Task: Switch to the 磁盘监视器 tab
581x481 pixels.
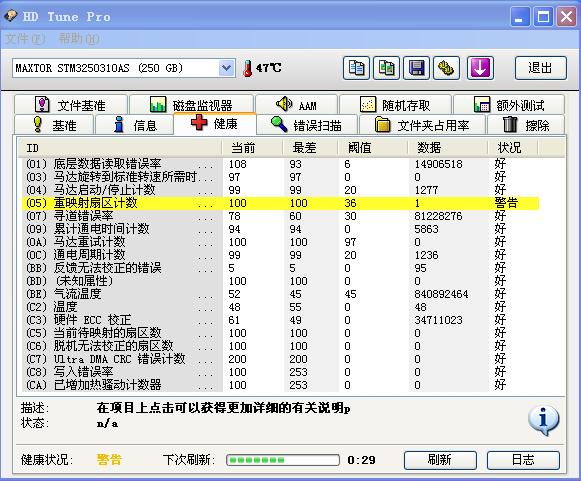Action: (191, 105)
